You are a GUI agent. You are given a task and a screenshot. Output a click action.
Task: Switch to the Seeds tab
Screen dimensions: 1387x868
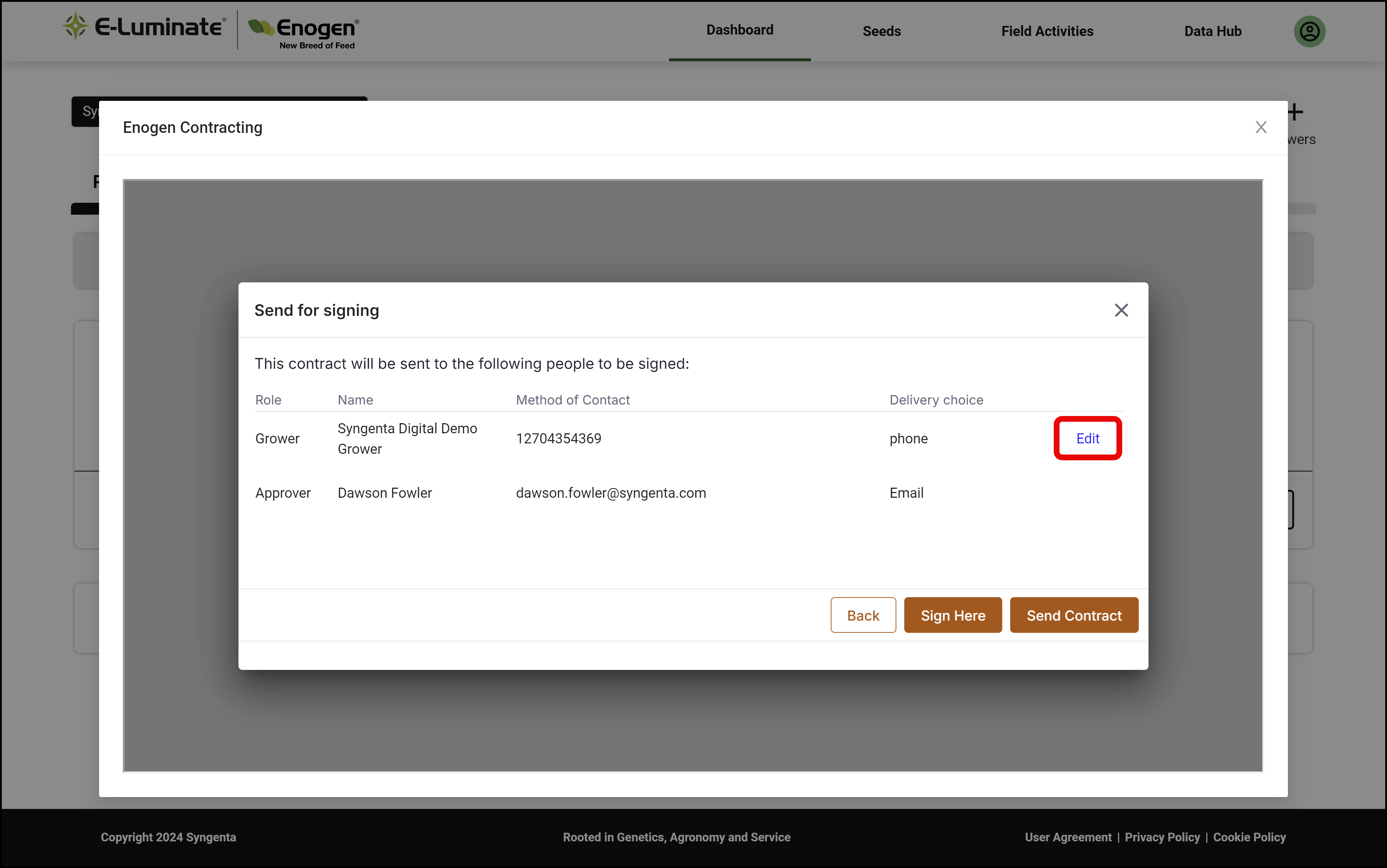coord(881,31)
